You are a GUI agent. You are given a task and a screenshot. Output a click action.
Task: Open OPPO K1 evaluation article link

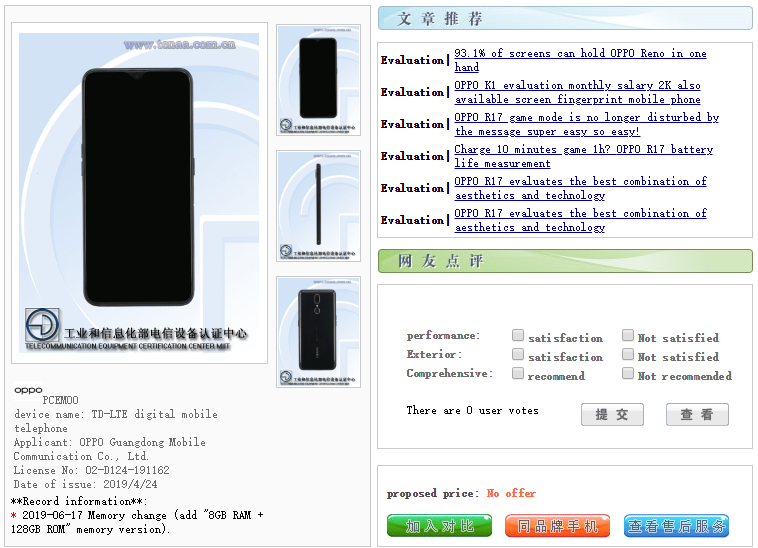coord(577,92)
